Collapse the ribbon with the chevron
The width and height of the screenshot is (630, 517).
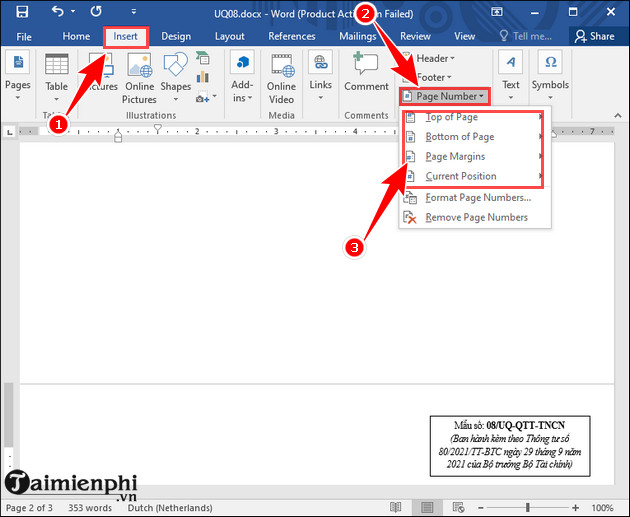618,115
